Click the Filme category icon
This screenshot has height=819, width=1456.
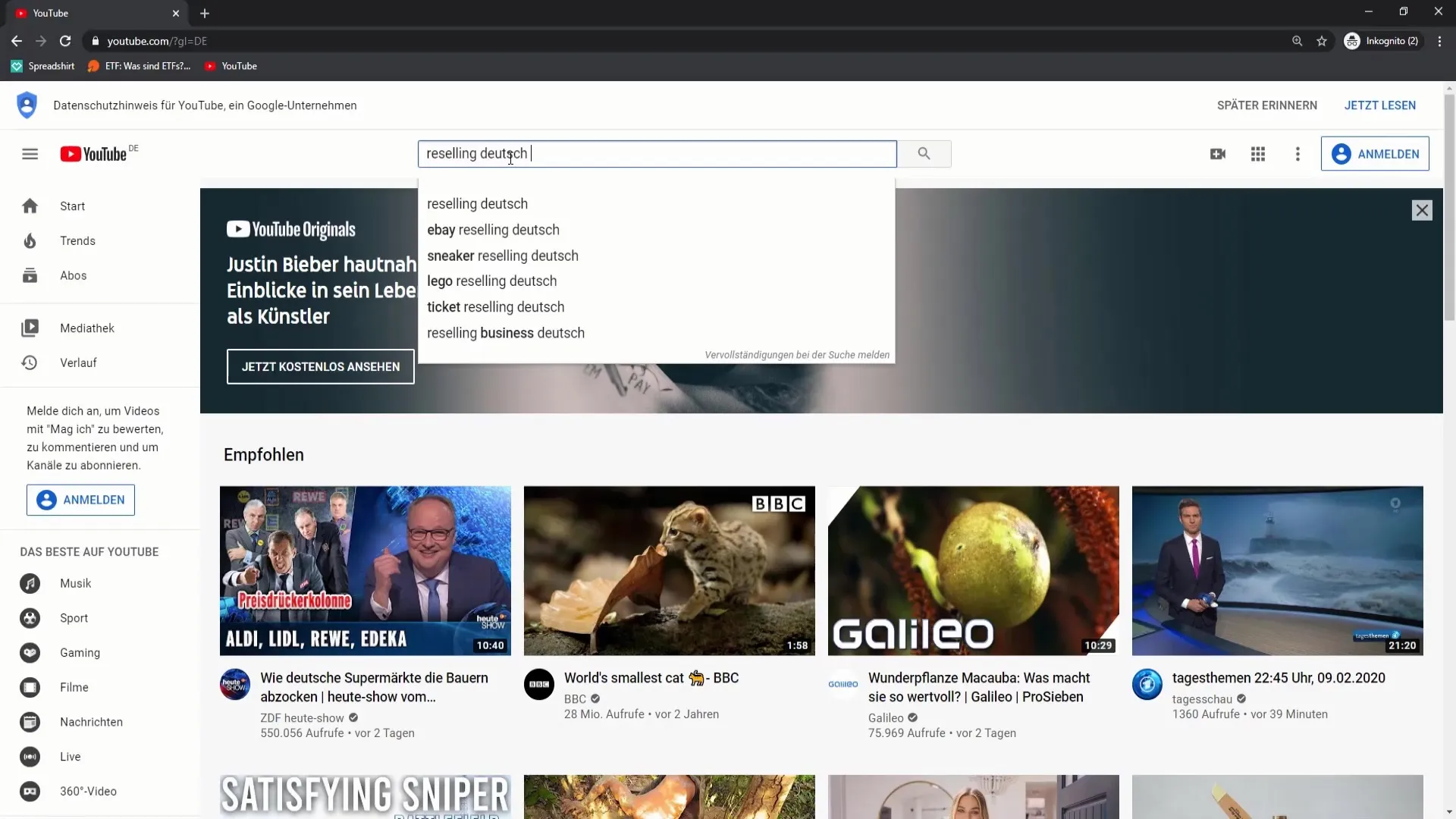30,688
